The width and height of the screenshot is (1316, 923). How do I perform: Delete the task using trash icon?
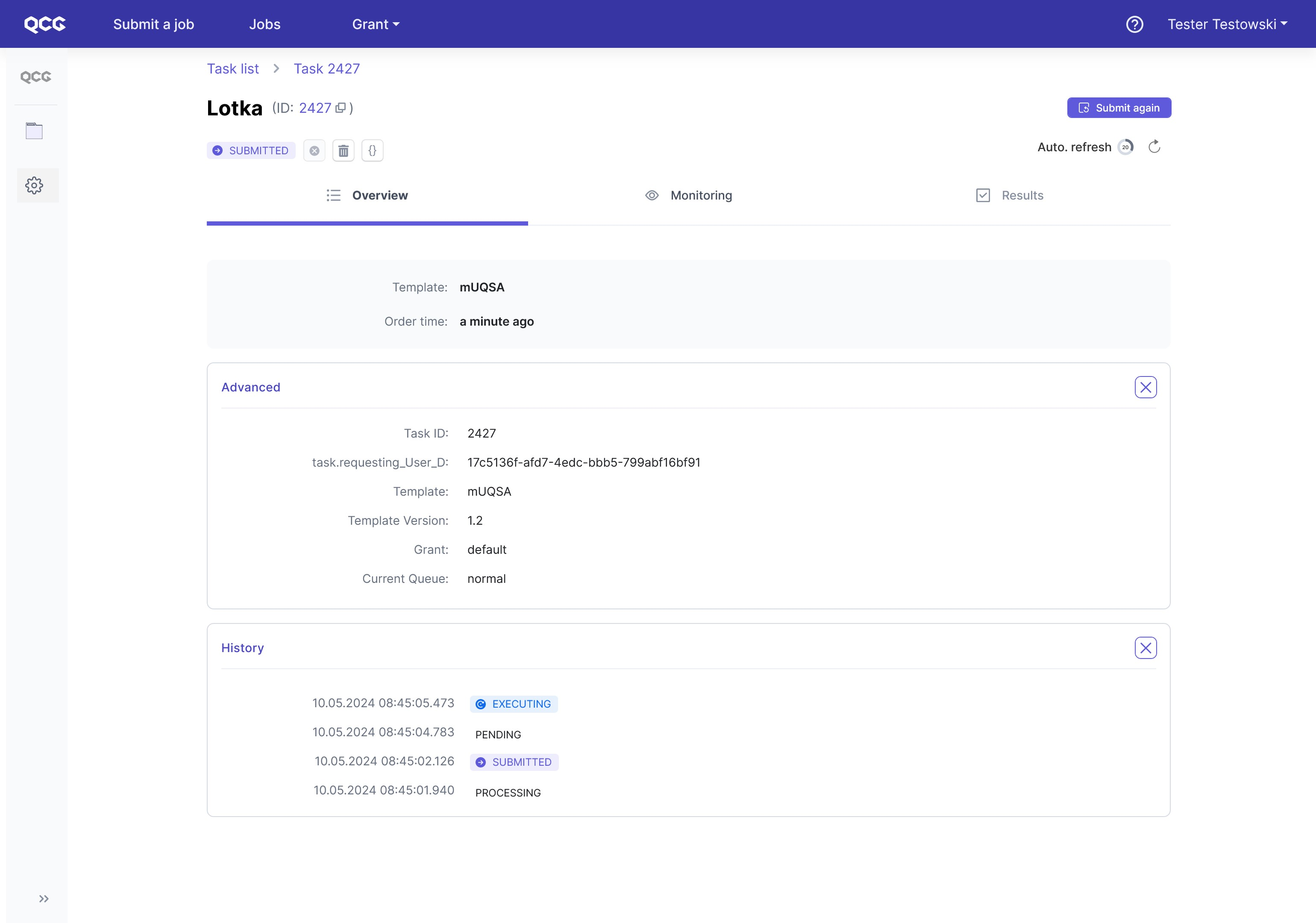[344, 151]
